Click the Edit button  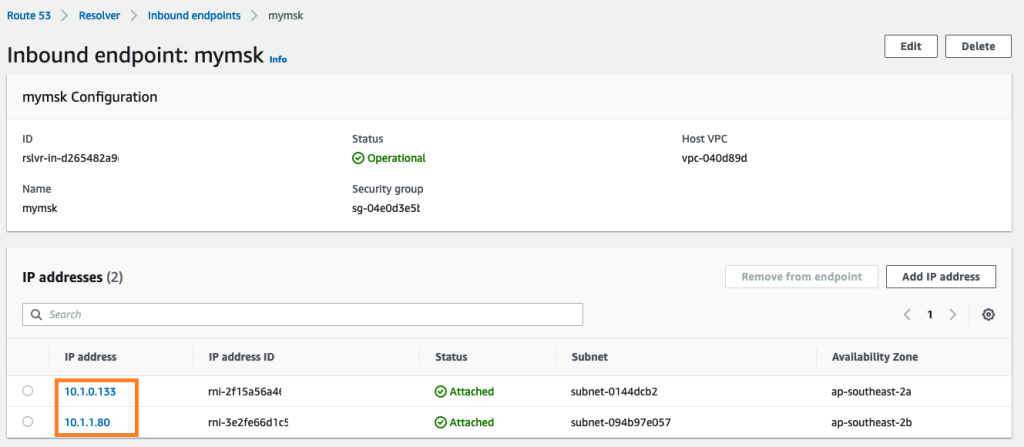tap(910, 46)
